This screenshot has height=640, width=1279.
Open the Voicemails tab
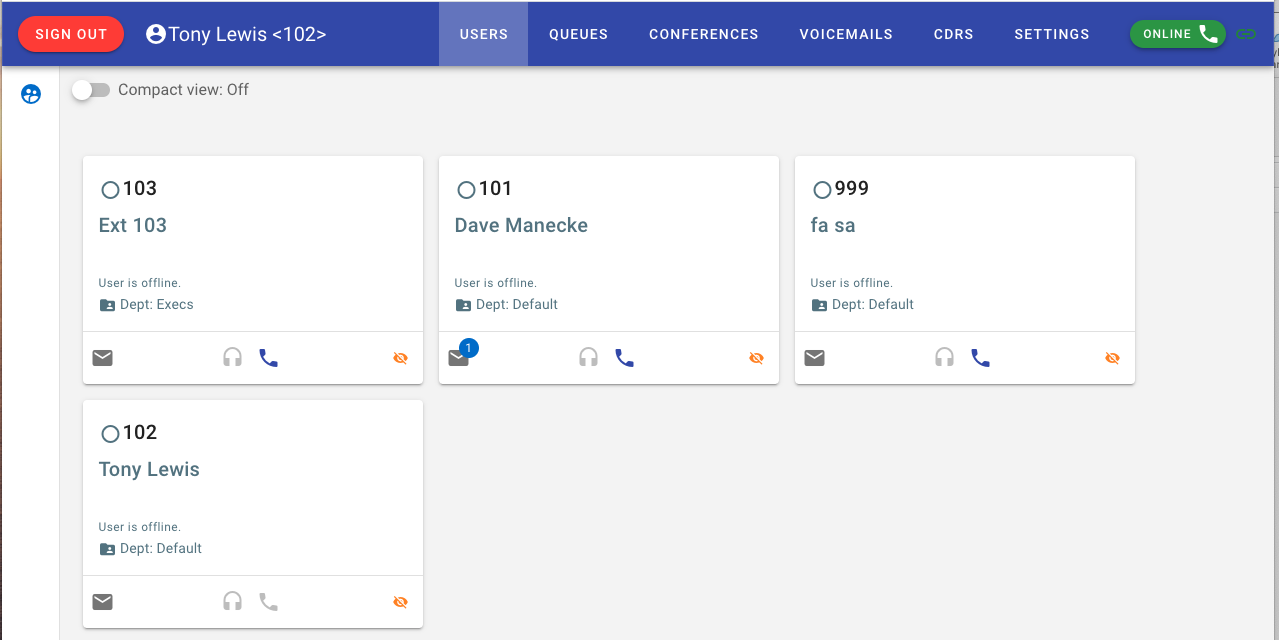(846, 34)
